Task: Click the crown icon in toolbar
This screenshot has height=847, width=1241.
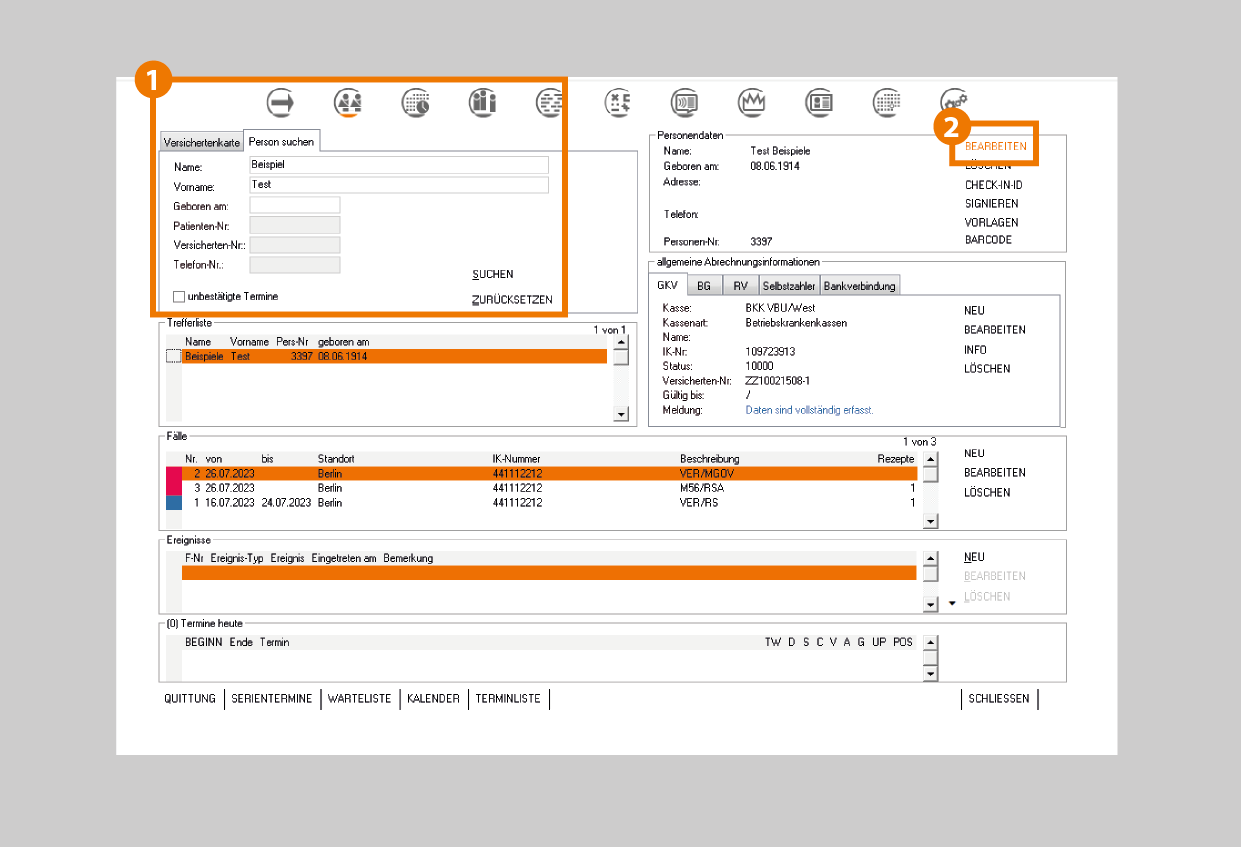Action: (752, 102)
